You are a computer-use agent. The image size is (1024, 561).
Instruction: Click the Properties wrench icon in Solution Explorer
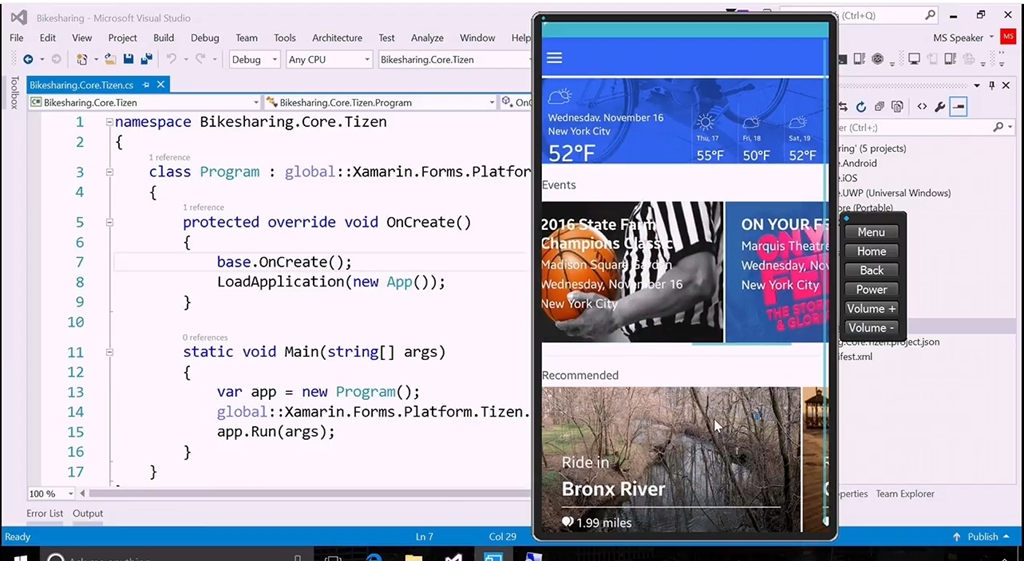940,106
